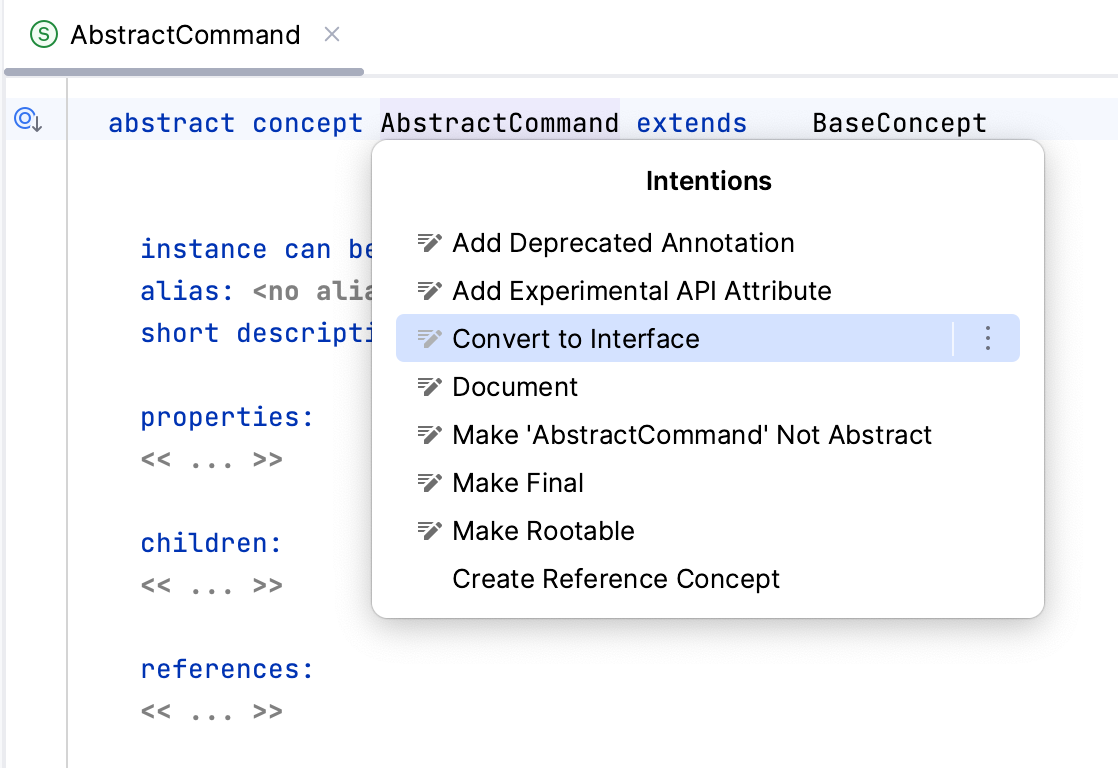
Task: Open the three-dot submenu for Convert to Interface
Action: tap(987, 339)
